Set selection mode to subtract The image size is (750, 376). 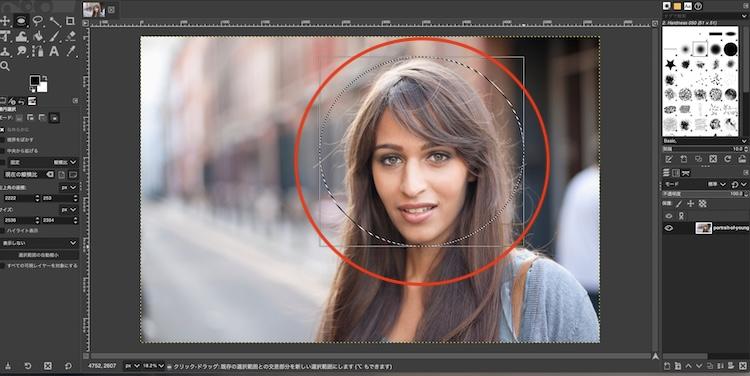[42, 118]
